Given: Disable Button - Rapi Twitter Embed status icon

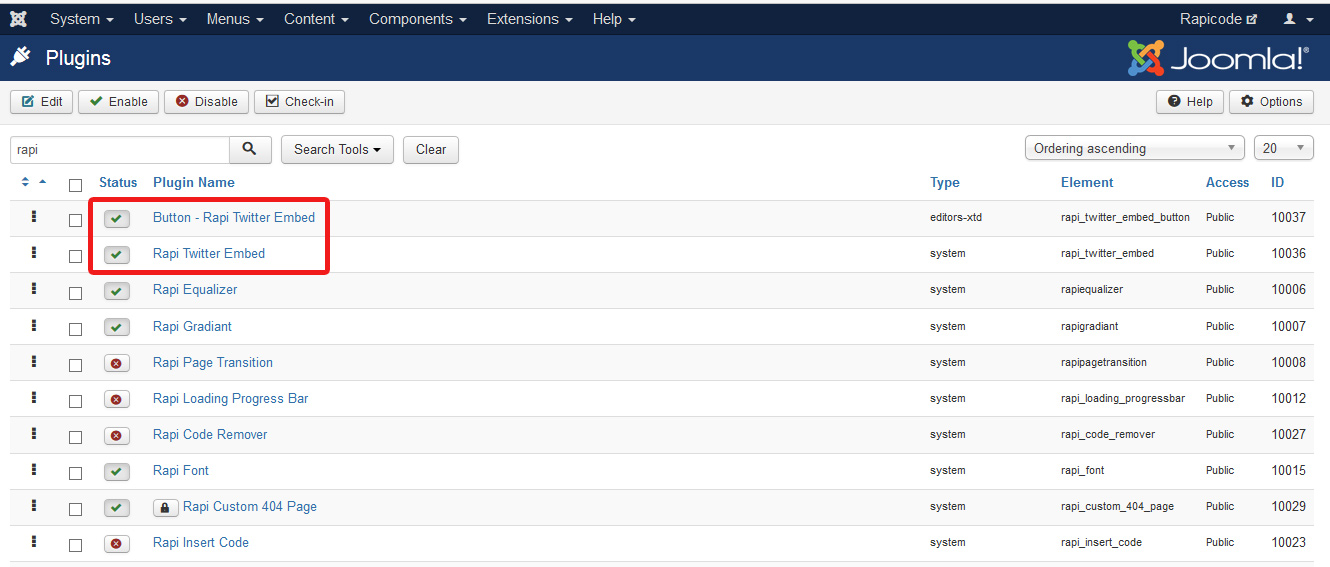Looking at the screenshot, I should 117,219.
